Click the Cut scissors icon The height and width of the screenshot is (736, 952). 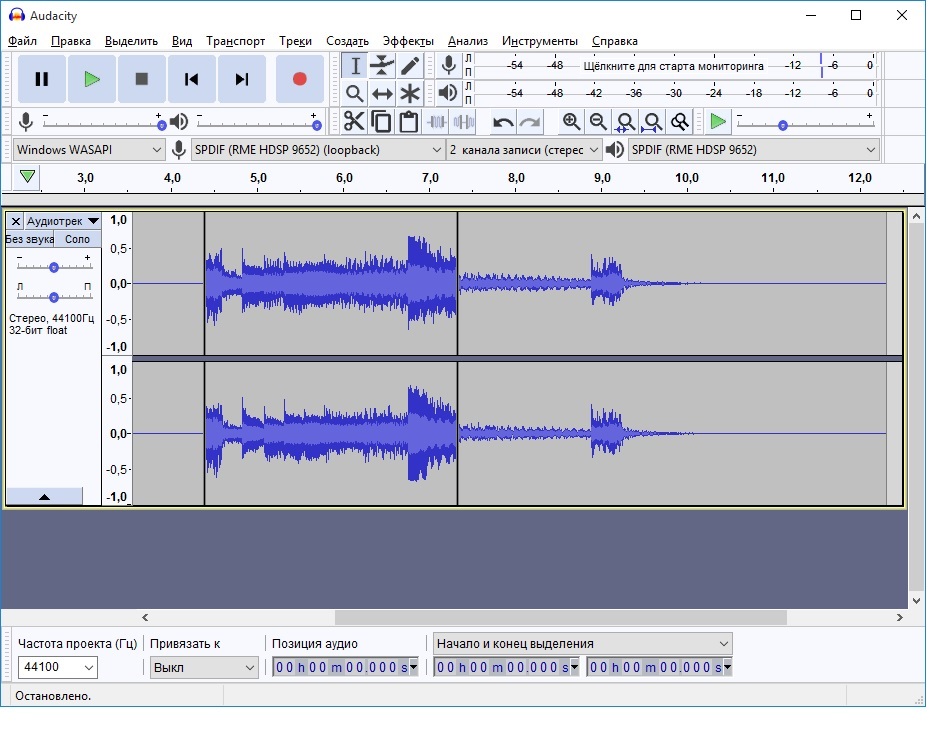click(354, 122)
